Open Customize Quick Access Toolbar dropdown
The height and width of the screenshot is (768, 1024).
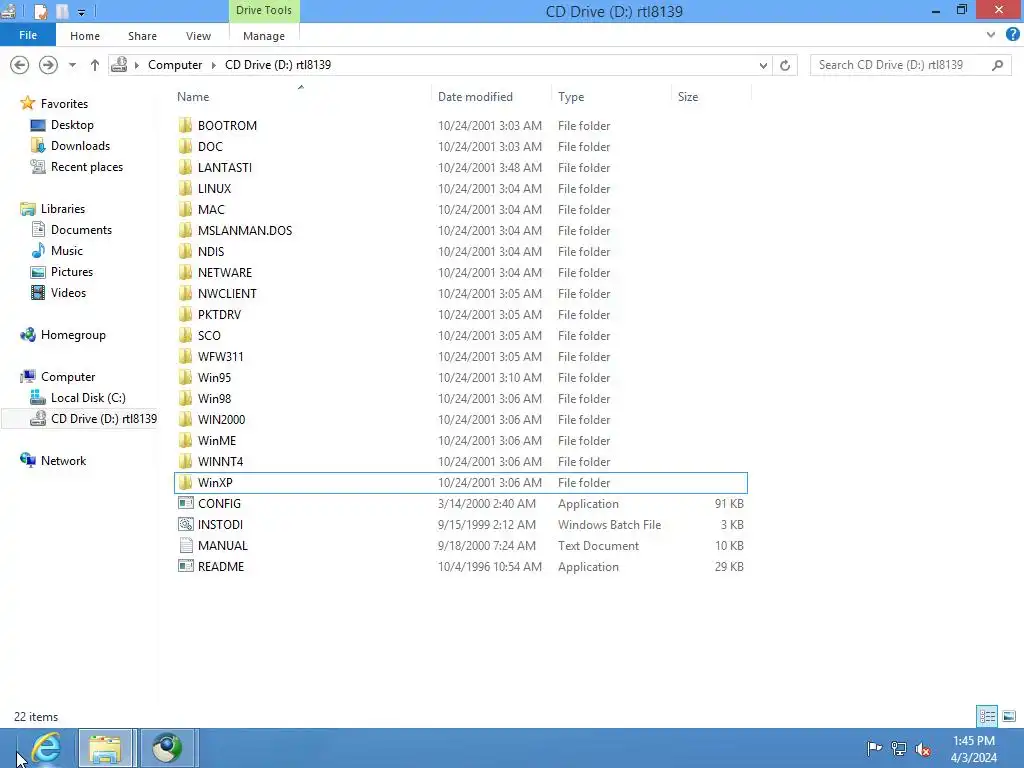pos(81,12)
